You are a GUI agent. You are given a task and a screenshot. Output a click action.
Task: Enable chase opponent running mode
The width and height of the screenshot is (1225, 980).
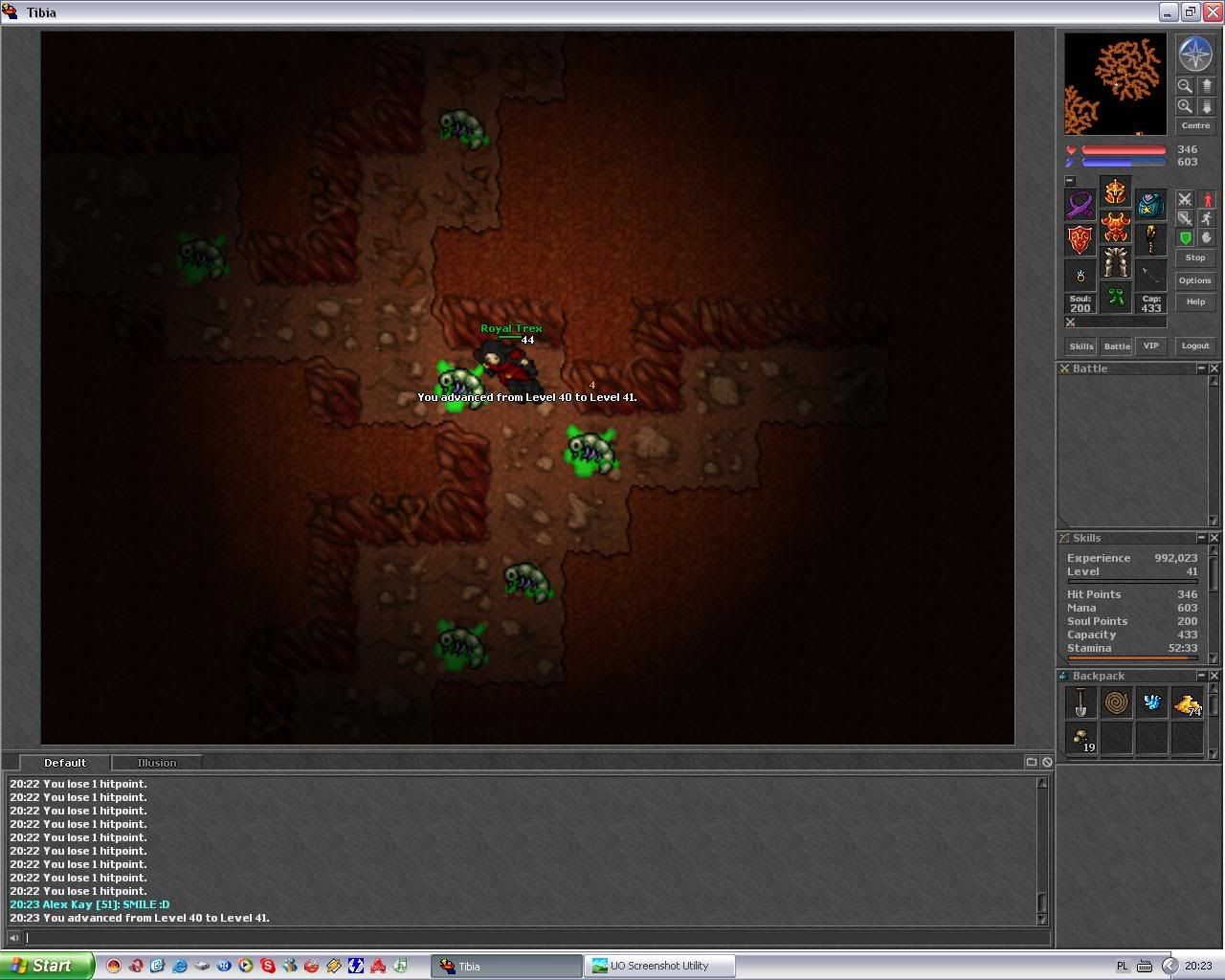[1207, 218]
